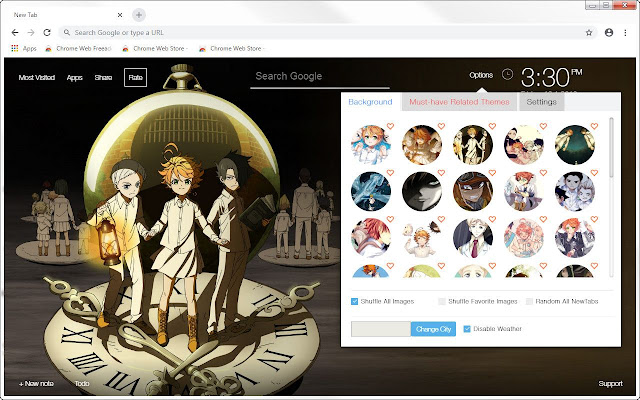The height and width of the screenshot is (400, 640).
Task: Click the heart on the fourth second-row thumbnail
Action: 543,173
